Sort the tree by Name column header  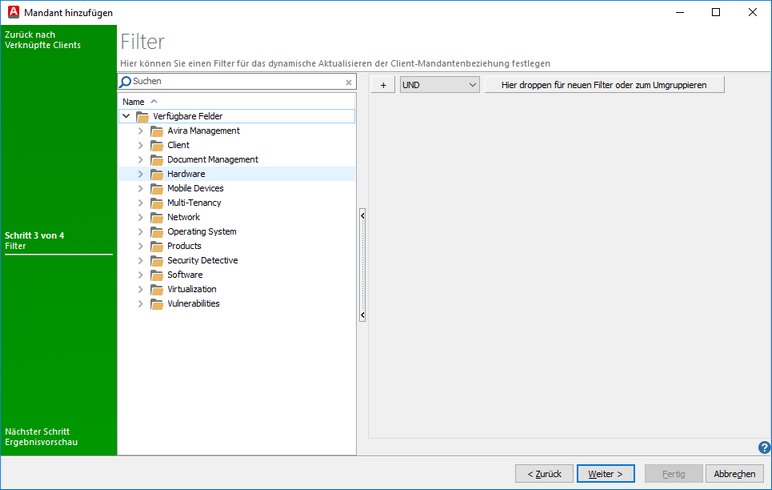[x=133, y=102]
